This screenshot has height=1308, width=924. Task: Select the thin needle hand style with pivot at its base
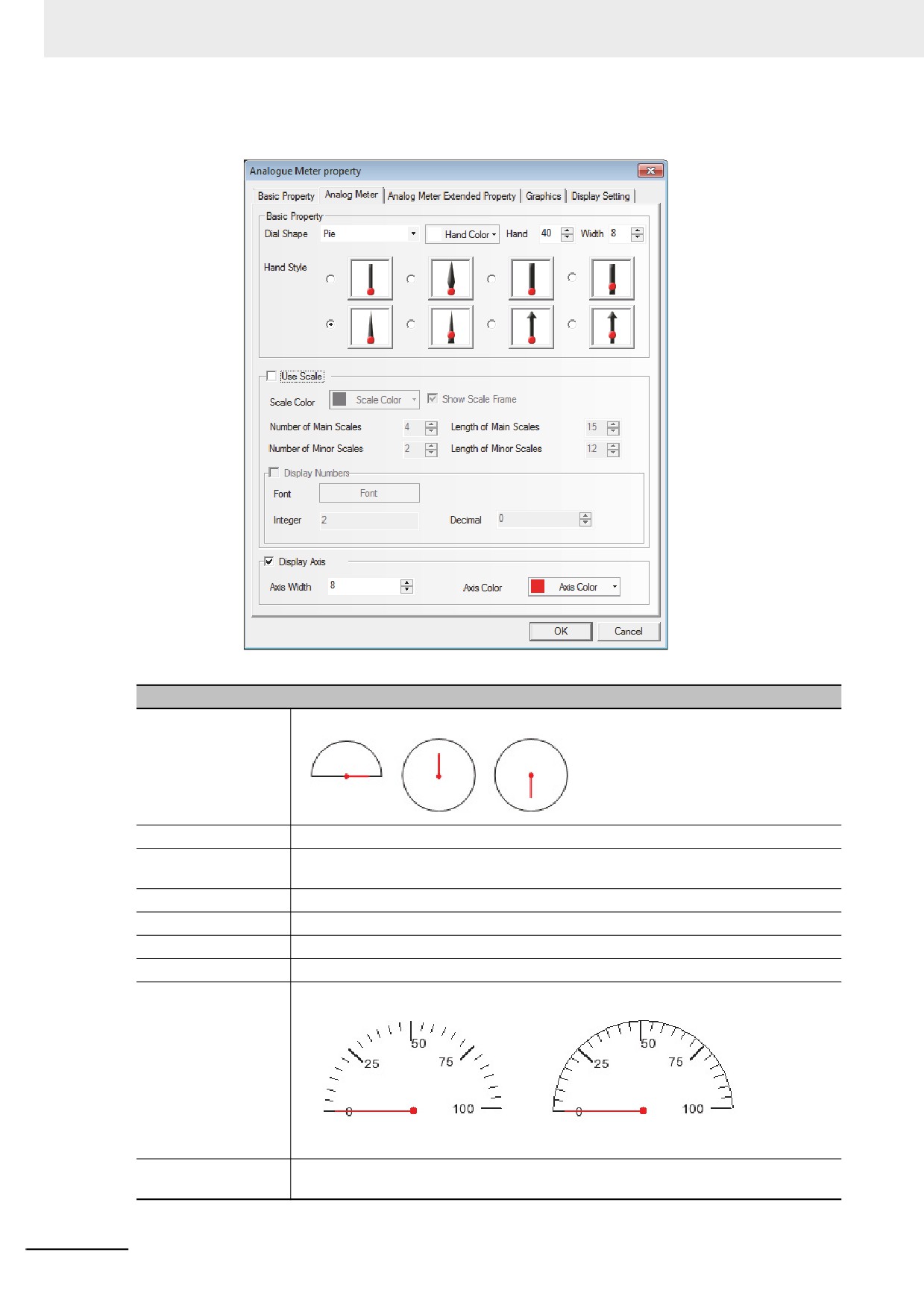coord(371,327)
